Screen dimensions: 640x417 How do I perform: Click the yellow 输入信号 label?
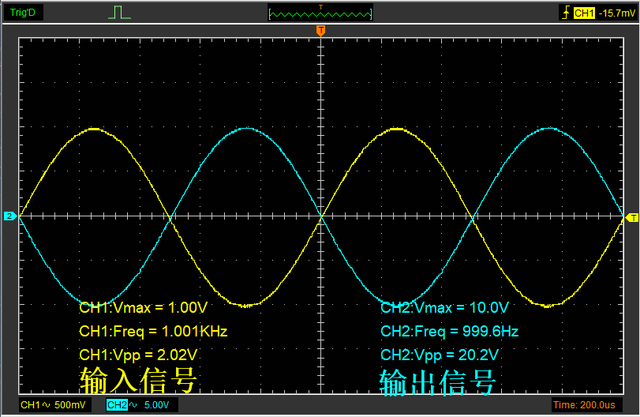pyautogui.click(x=136, y=381)
